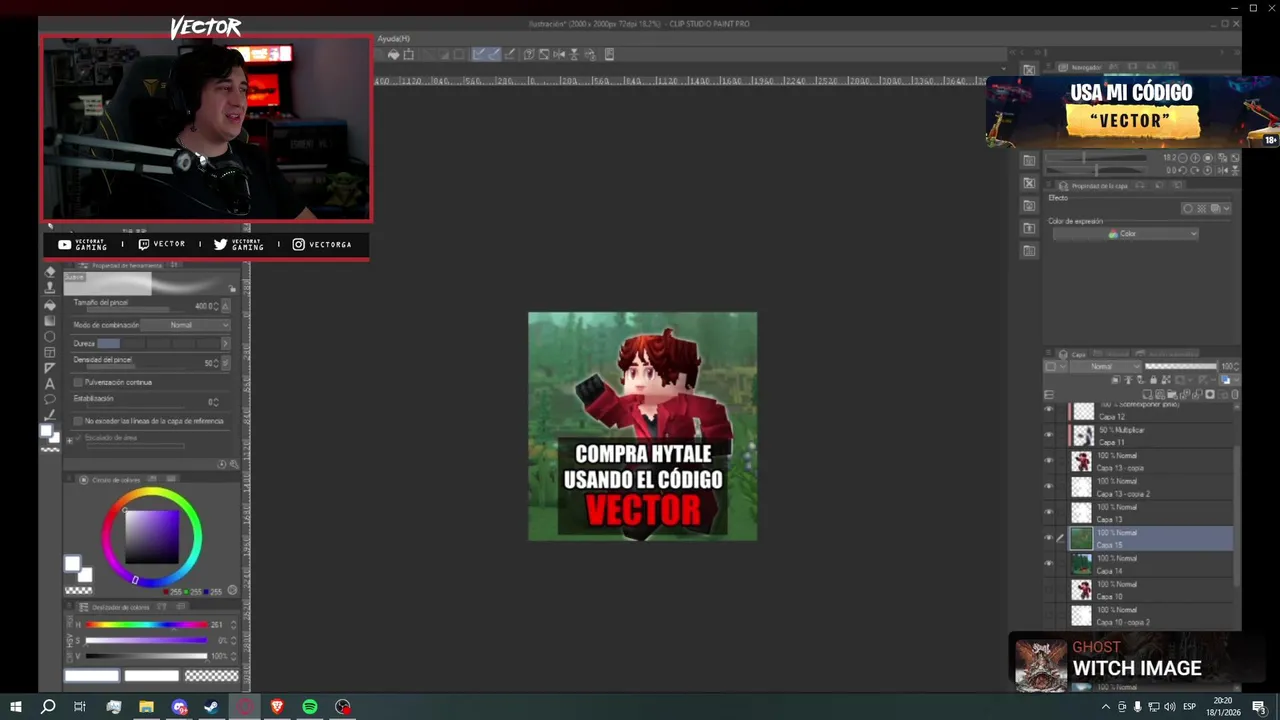Hide layer Capa 13 - copia eye icon
This screenshot has height=720, width=1280.
1049,461
